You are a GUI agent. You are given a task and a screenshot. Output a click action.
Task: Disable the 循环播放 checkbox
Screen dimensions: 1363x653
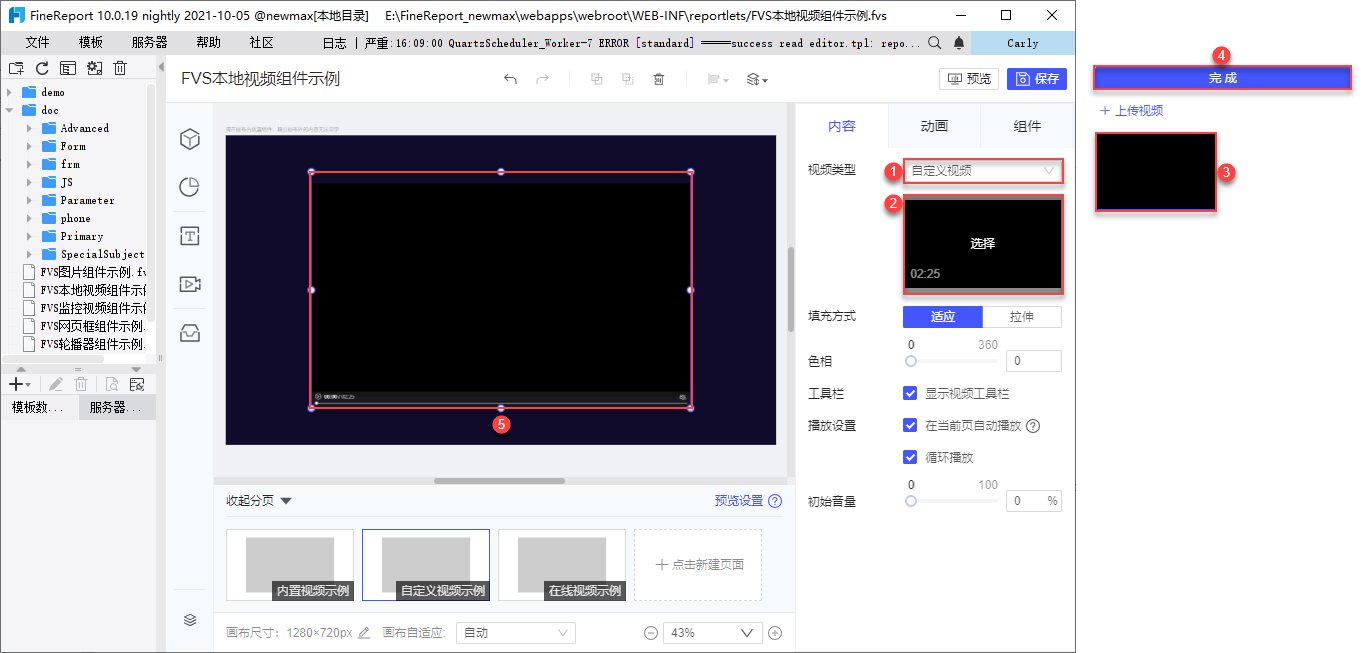click(910, 457)
